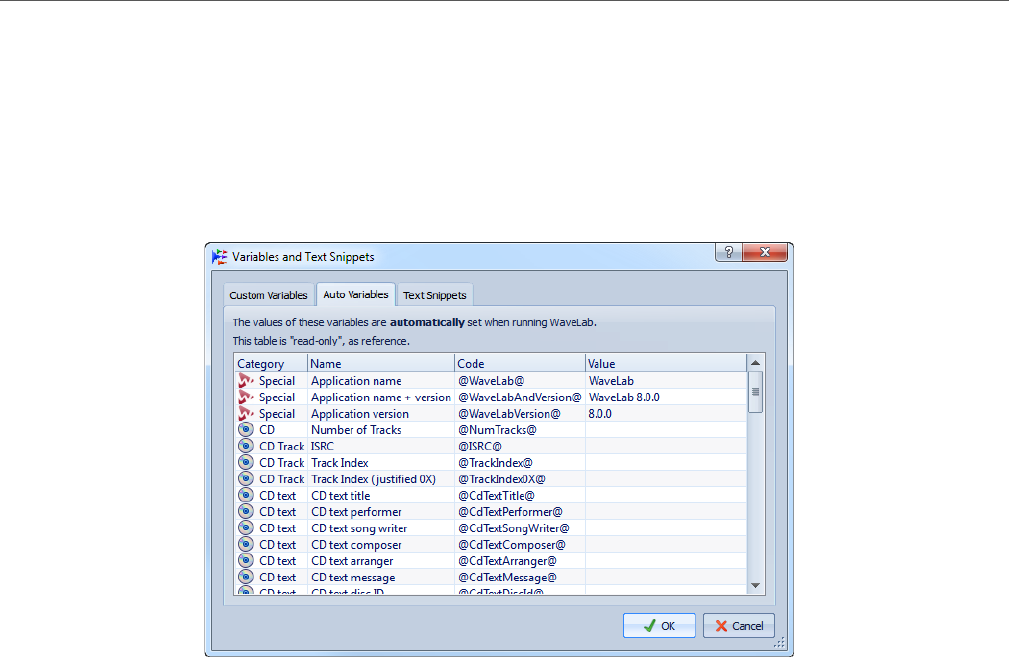The height and width of the screenshot is (657, 1009).
Task: Click the 'Track Index (justified 0X)' name cell
Action: (x=381, y=479)
